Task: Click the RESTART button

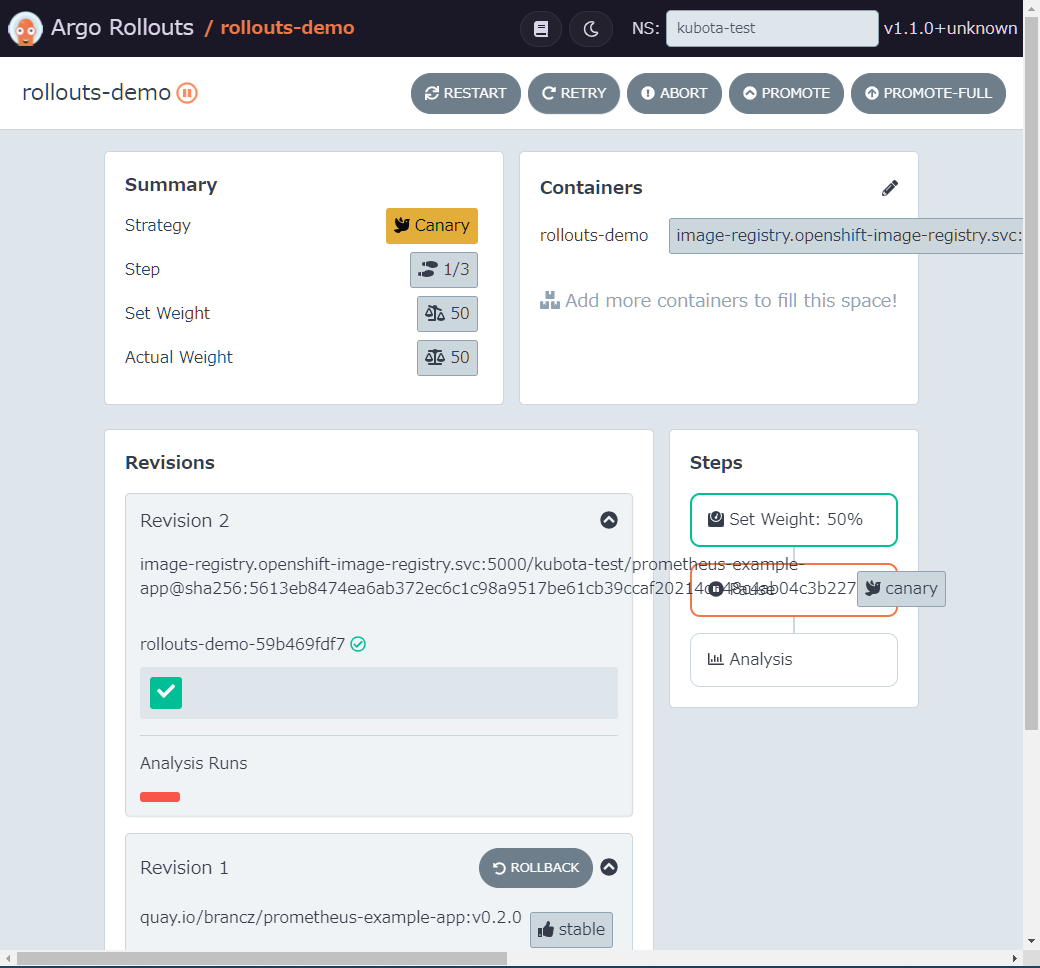Action: tap(466, 94)
